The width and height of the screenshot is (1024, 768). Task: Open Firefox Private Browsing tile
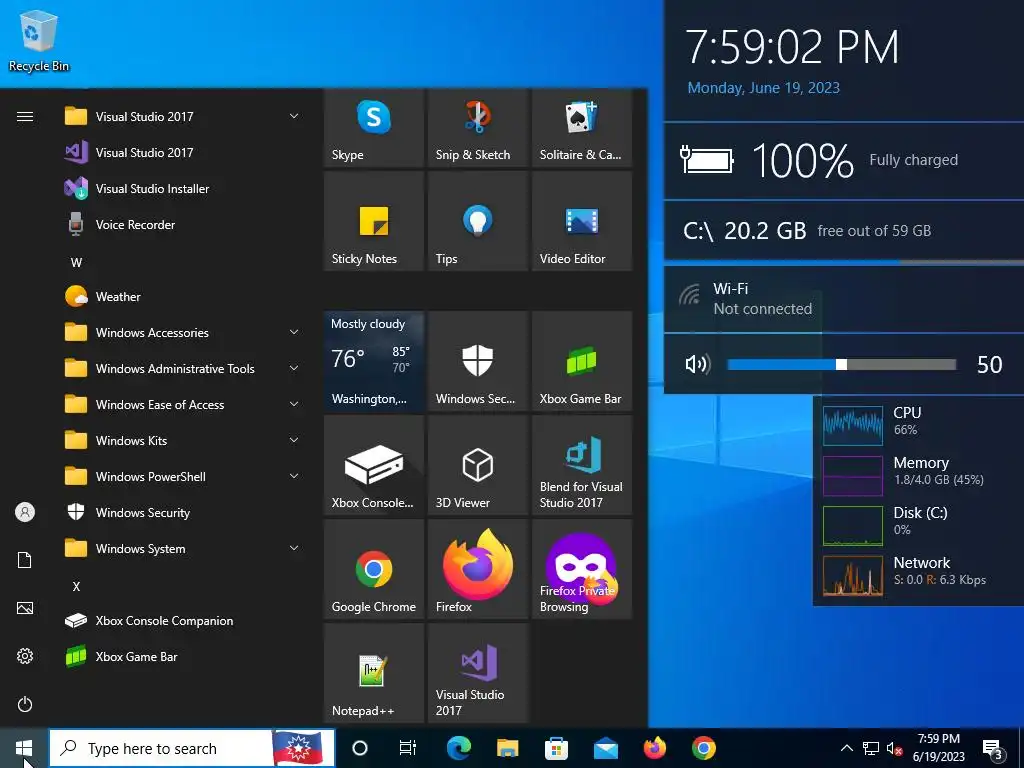coord(582,569)
